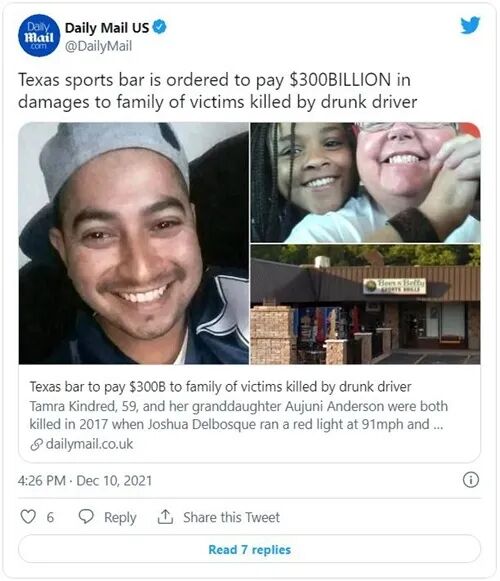Open the tweet info circle icon
Image resolution: width=500 pixels, height=581 pixels.
(x=471, y=480)
